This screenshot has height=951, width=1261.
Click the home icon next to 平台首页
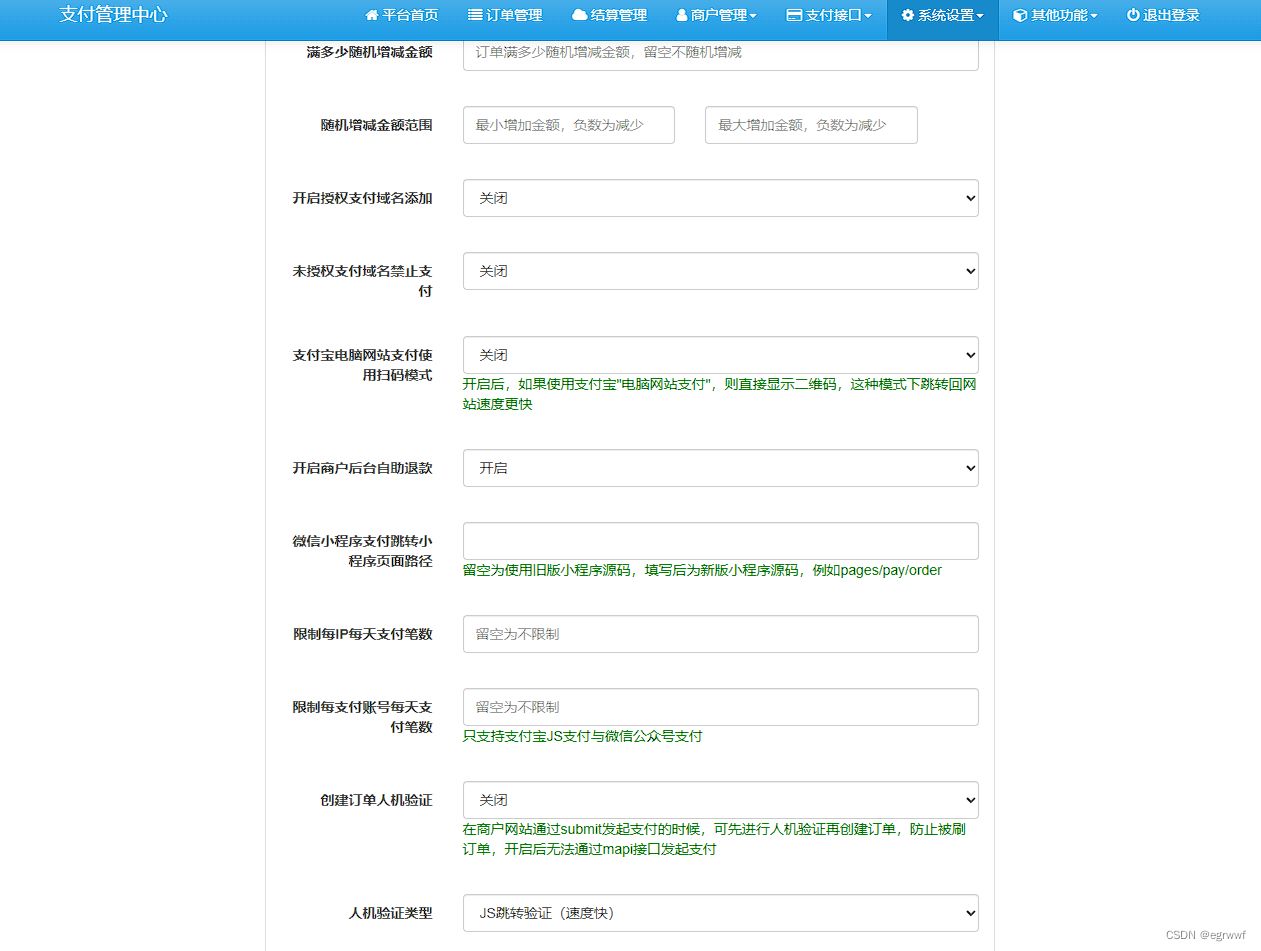372,15
